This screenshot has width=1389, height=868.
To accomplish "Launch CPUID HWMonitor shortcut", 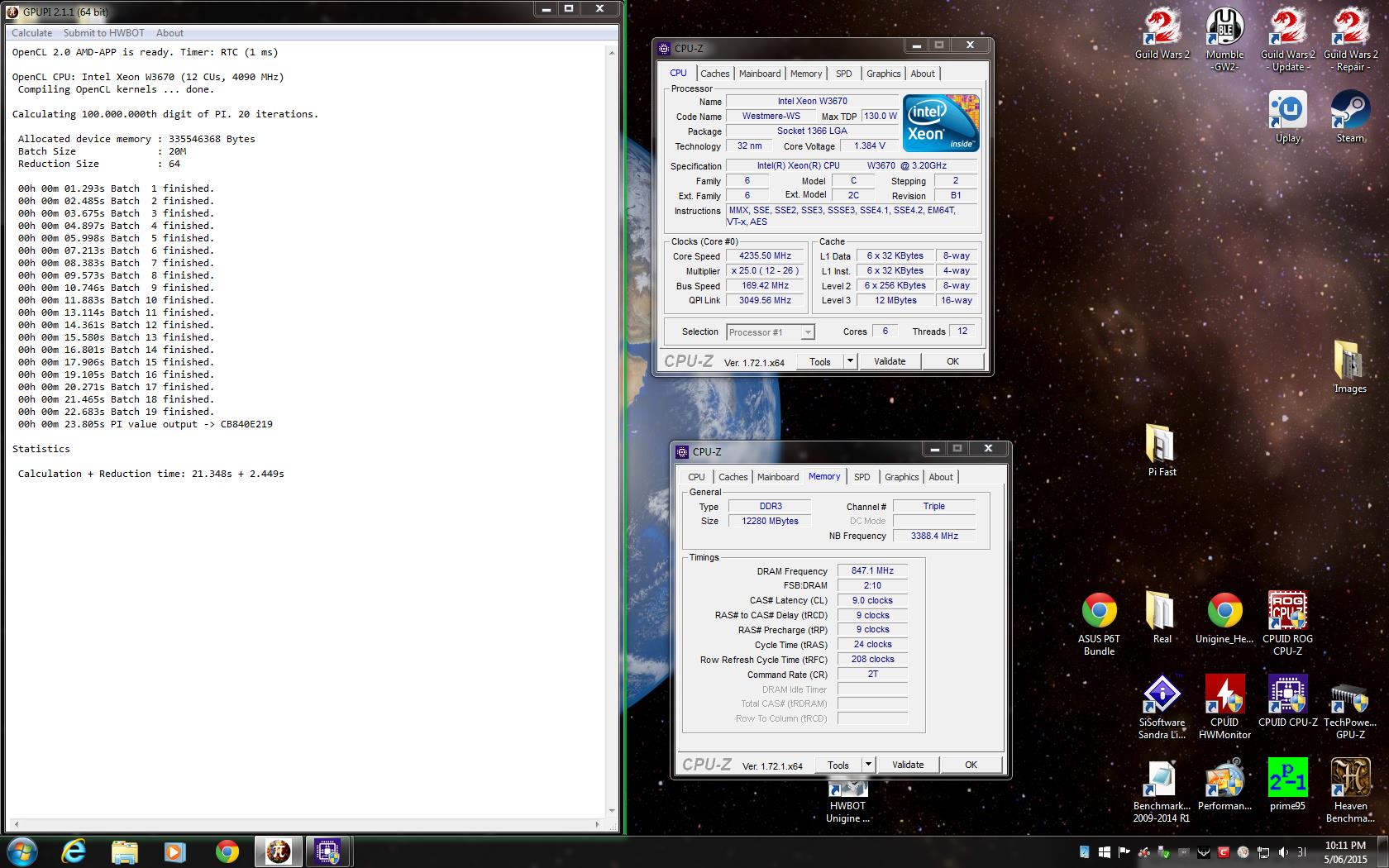I will pos(1224,707).
